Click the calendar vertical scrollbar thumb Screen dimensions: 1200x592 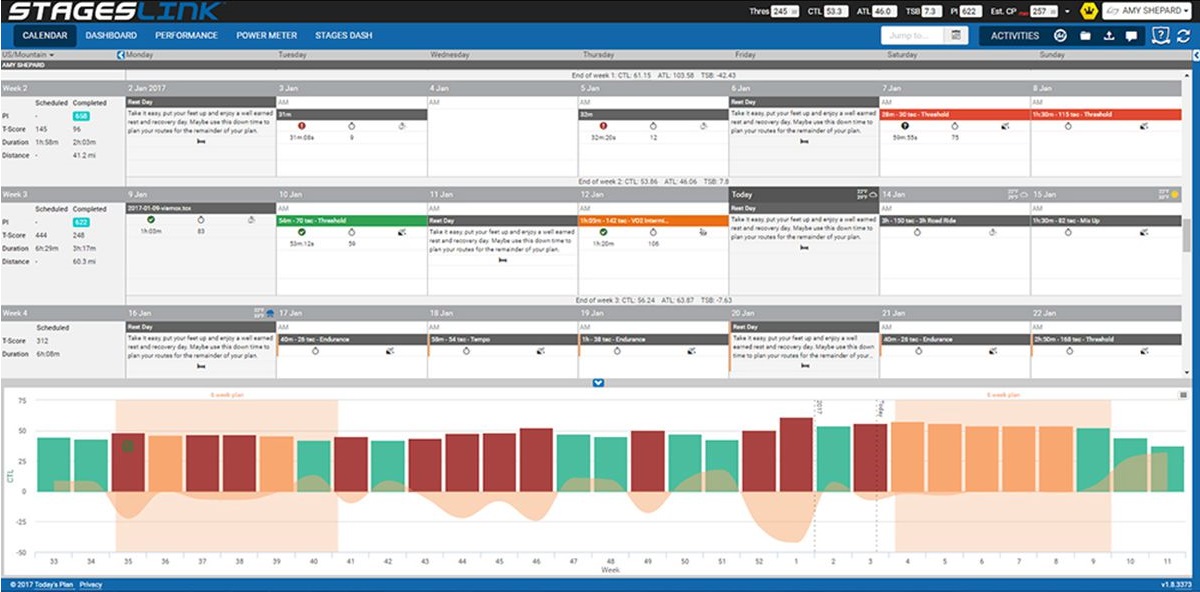(1186, 236)
